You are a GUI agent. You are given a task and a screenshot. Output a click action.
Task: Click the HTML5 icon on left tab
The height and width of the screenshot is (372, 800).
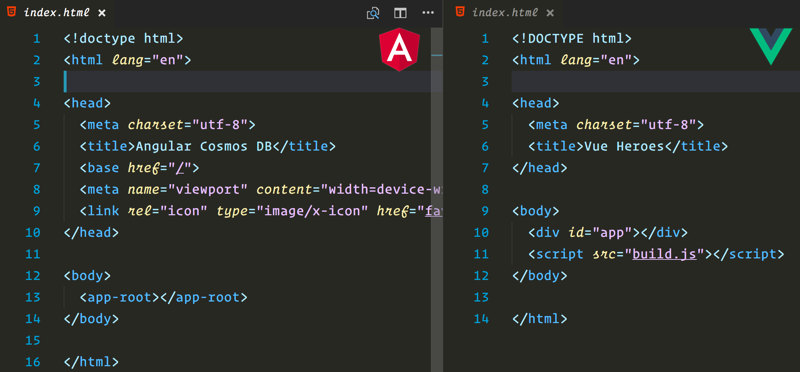[x=11, y=12]
